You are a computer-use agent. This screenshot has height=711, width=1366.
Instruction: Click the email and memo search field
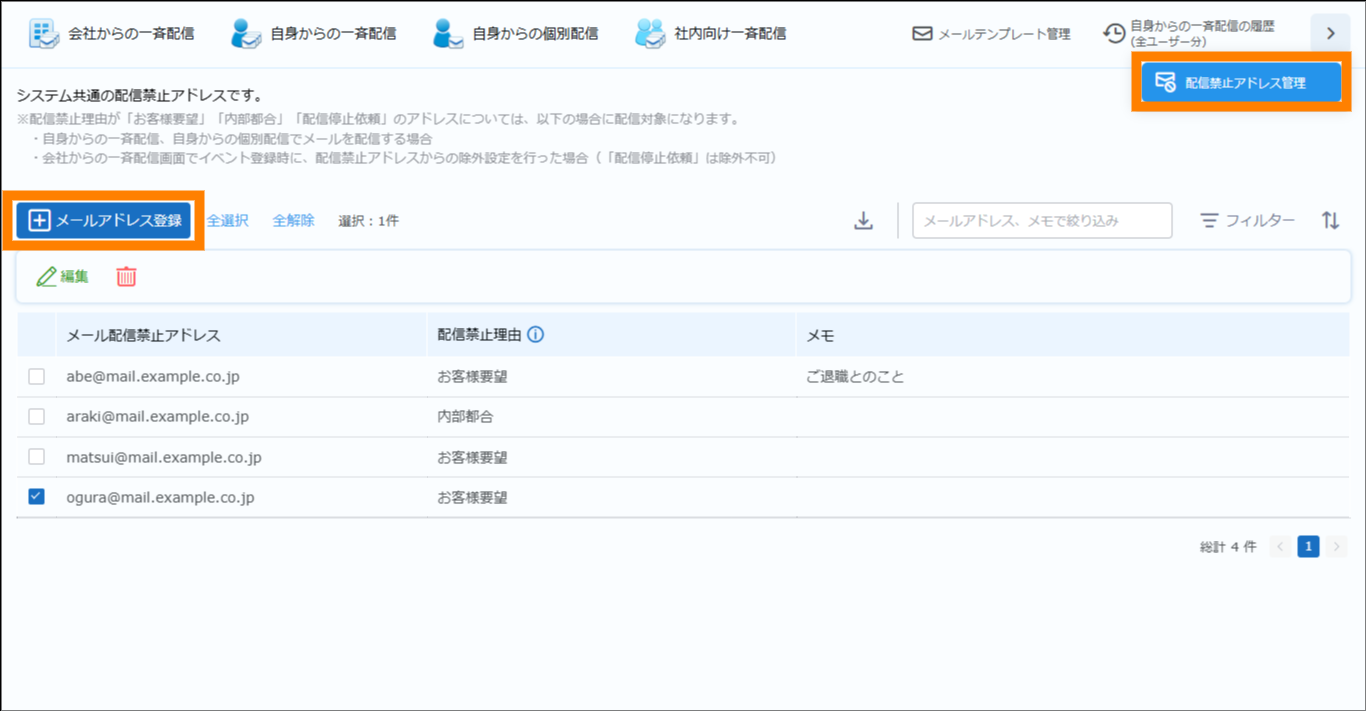pos(1041,221)
